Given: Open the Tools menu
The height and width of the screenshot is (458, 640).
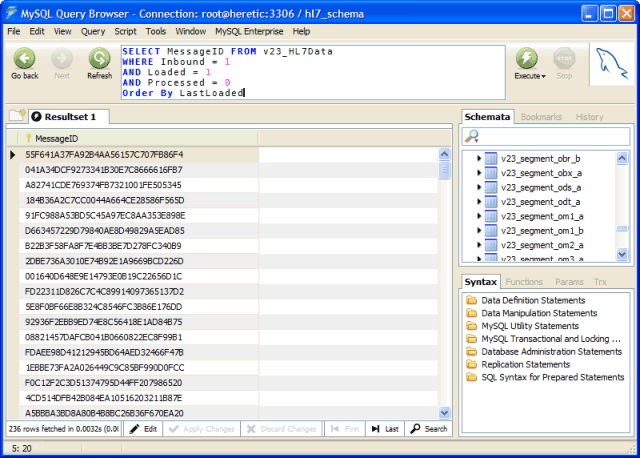Looking at the screenshot, I should point(156,31).
